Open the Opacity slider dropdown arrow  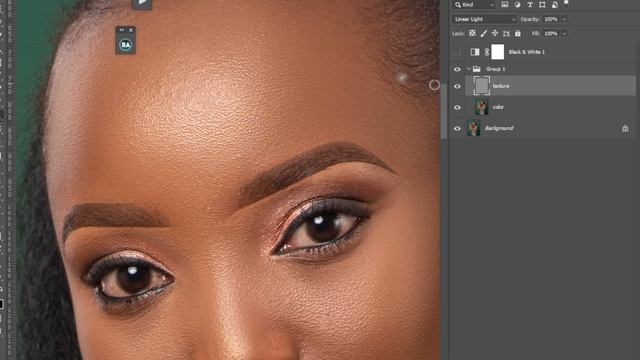564,19
